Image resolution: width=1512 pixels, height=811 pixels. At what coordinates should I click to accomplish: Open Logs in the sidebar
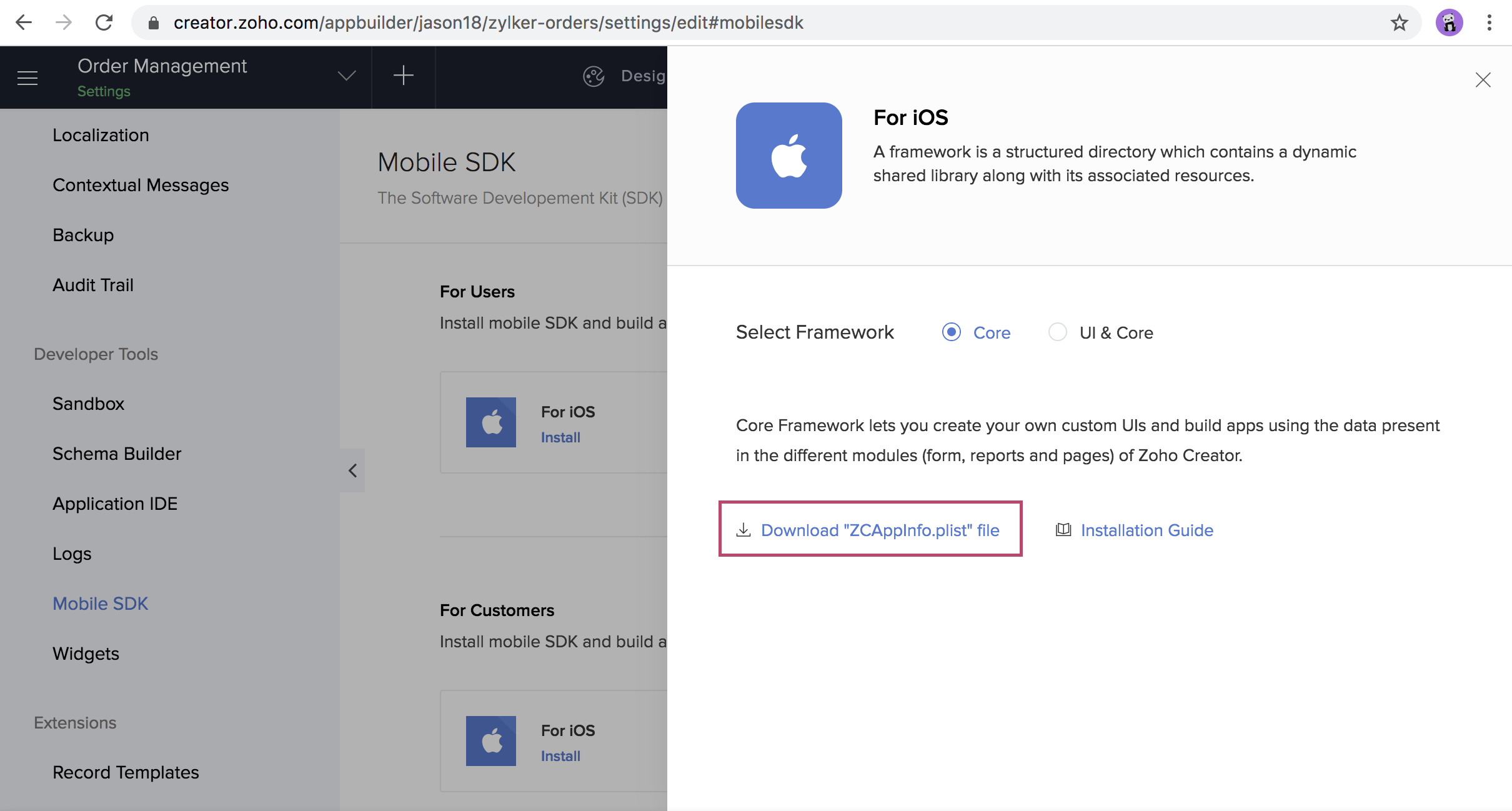[72, 554]
